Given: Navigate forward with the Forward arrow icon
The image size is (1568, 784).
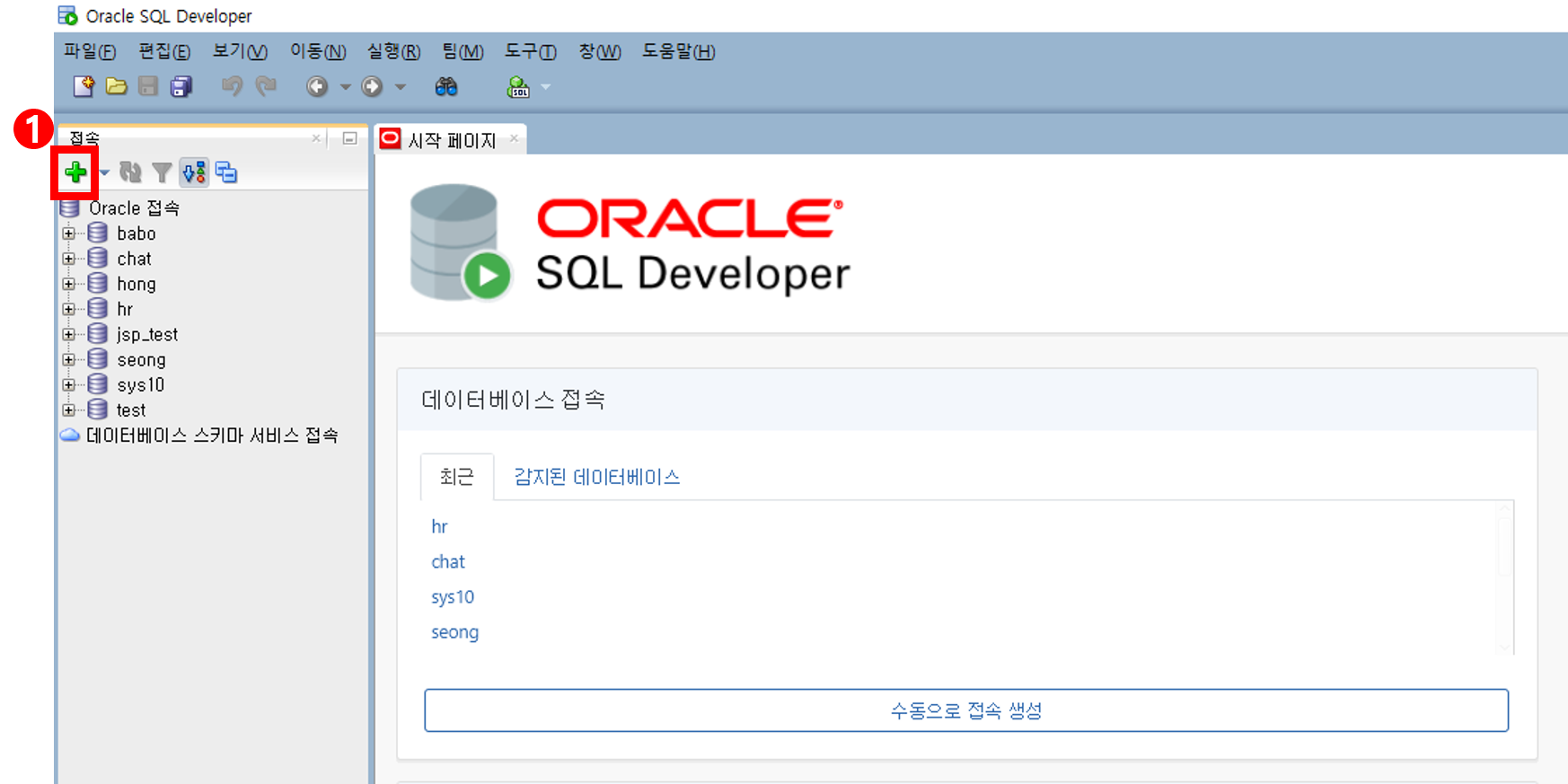Looking at the screenshot, I should (x=372, y=86).
